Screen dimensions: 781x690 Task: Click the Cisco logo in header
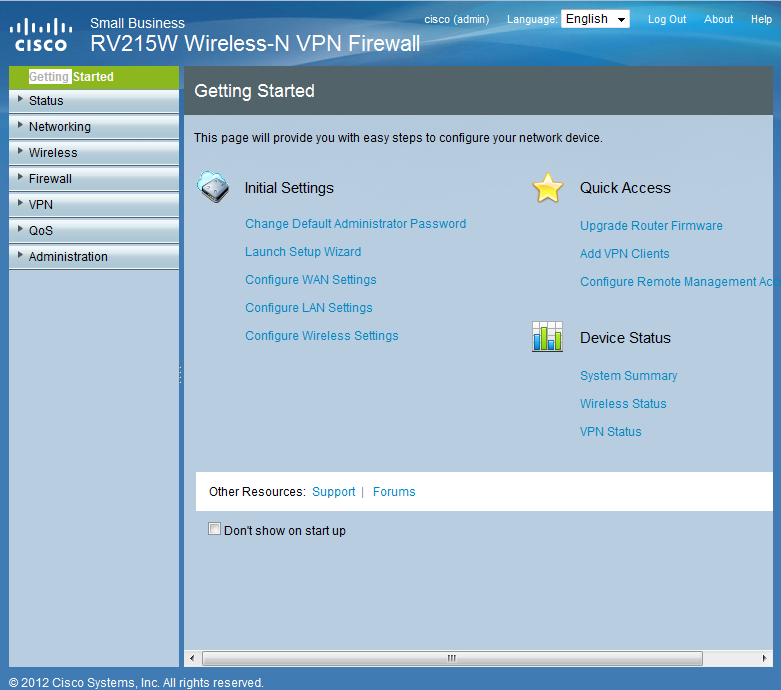(40, 33)
